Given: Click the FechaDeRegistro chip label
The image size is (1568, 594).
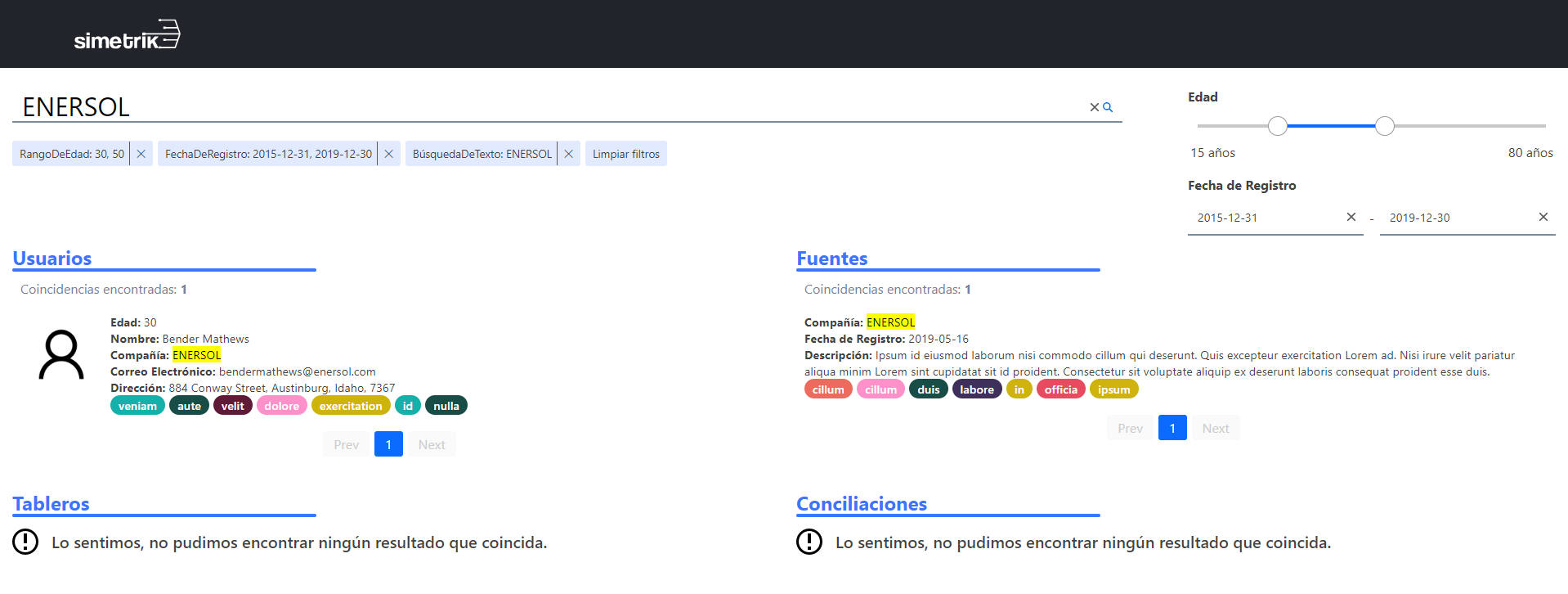Looking at the screenshot, I should point(268,154).
